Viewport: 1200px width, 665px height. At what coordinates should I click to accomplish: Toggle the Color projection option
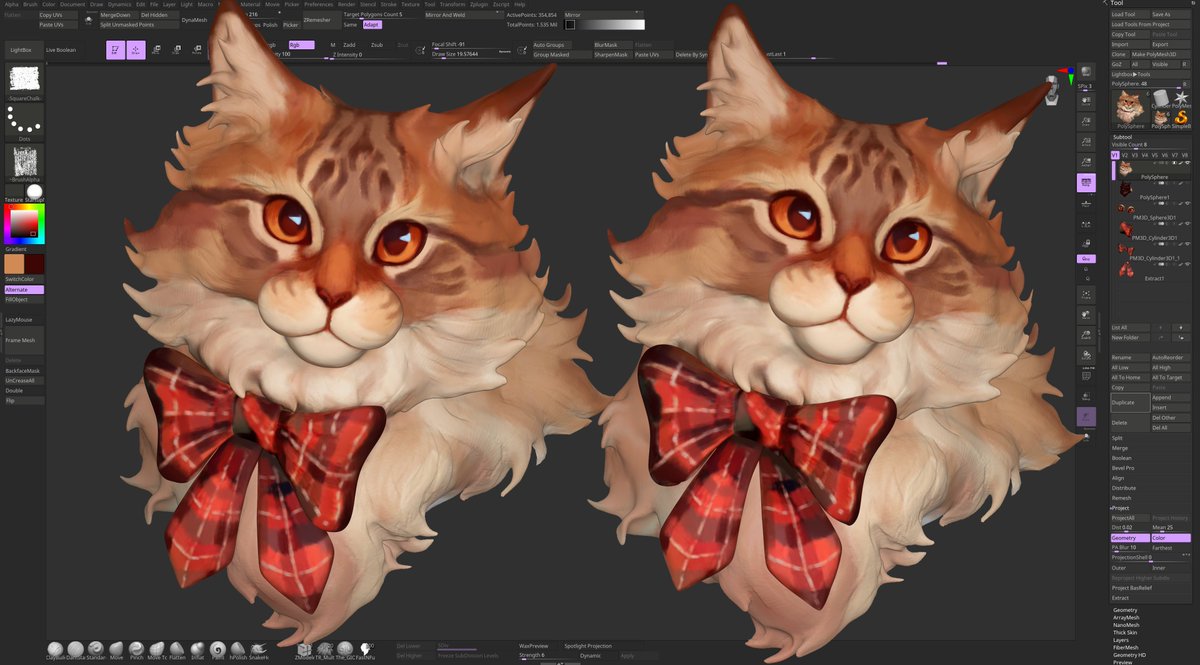[x=1170, y=538]
